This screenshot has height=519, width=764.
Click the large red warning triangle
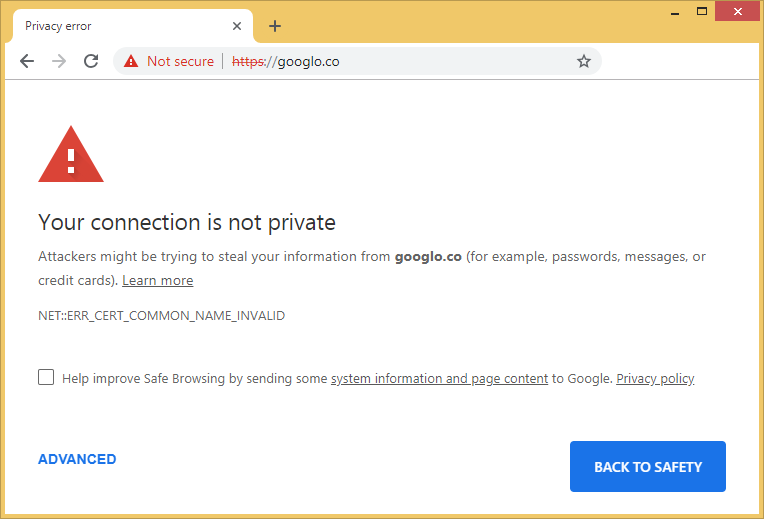click(x=71, y=155)
